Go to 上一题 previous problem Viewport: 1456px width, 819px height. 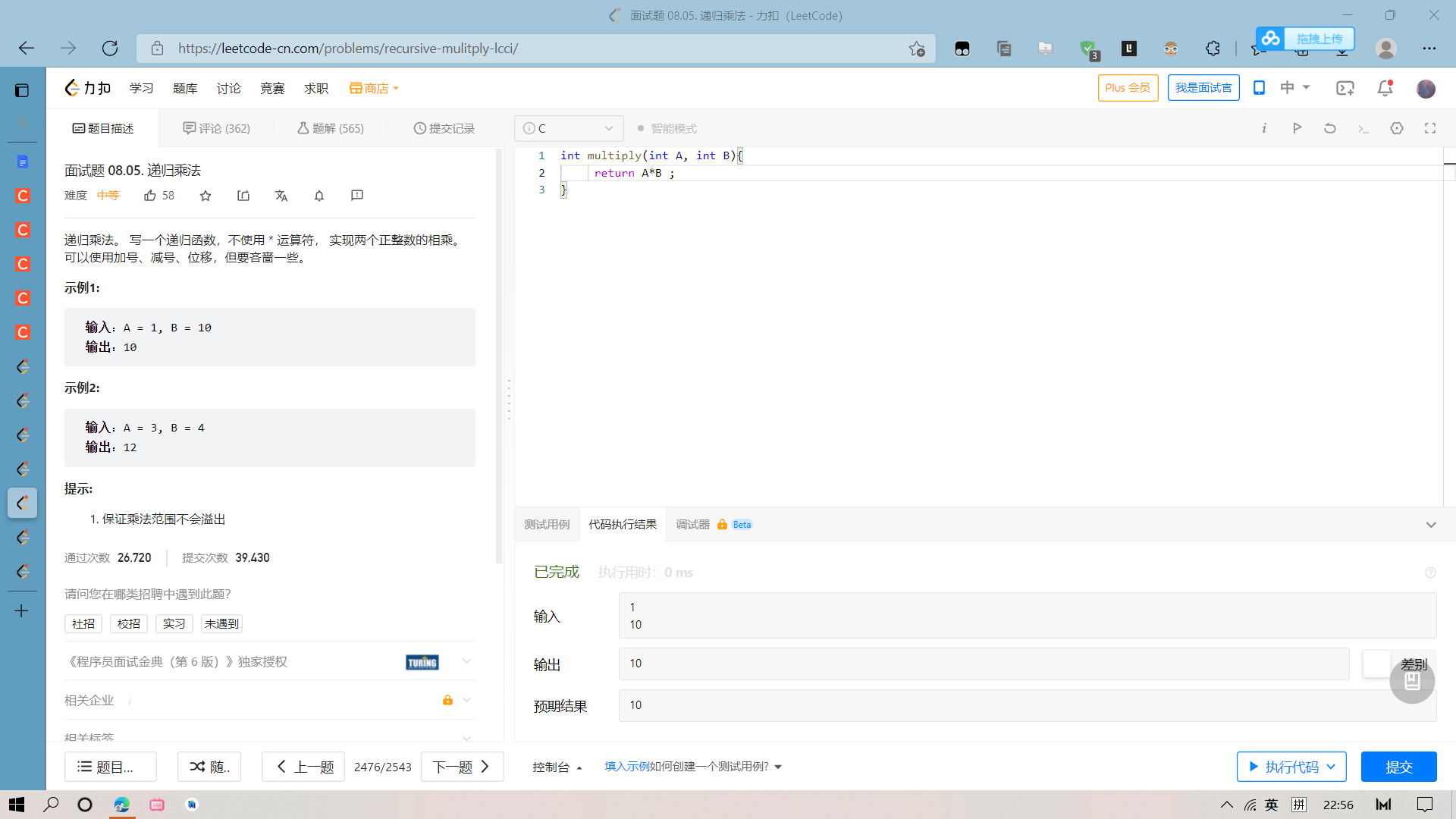click(x=303, y=767)
